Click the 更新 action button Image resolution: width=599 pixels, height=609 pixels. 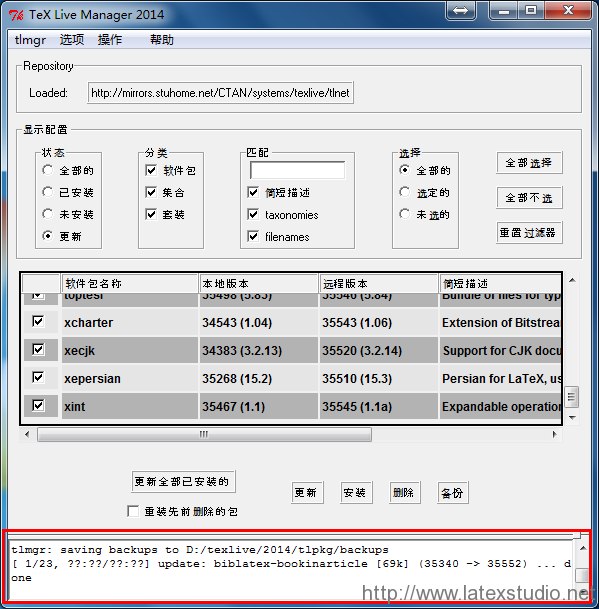click(307, 492)
